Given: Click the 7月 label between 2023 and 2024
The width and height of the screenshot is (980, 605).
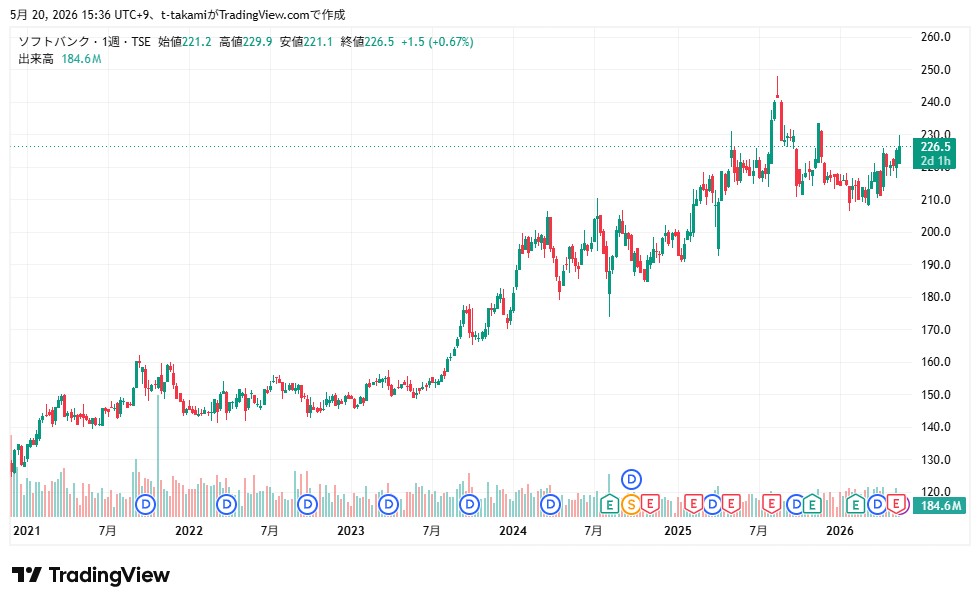Looking at the screenshot, I should (431, 531).
